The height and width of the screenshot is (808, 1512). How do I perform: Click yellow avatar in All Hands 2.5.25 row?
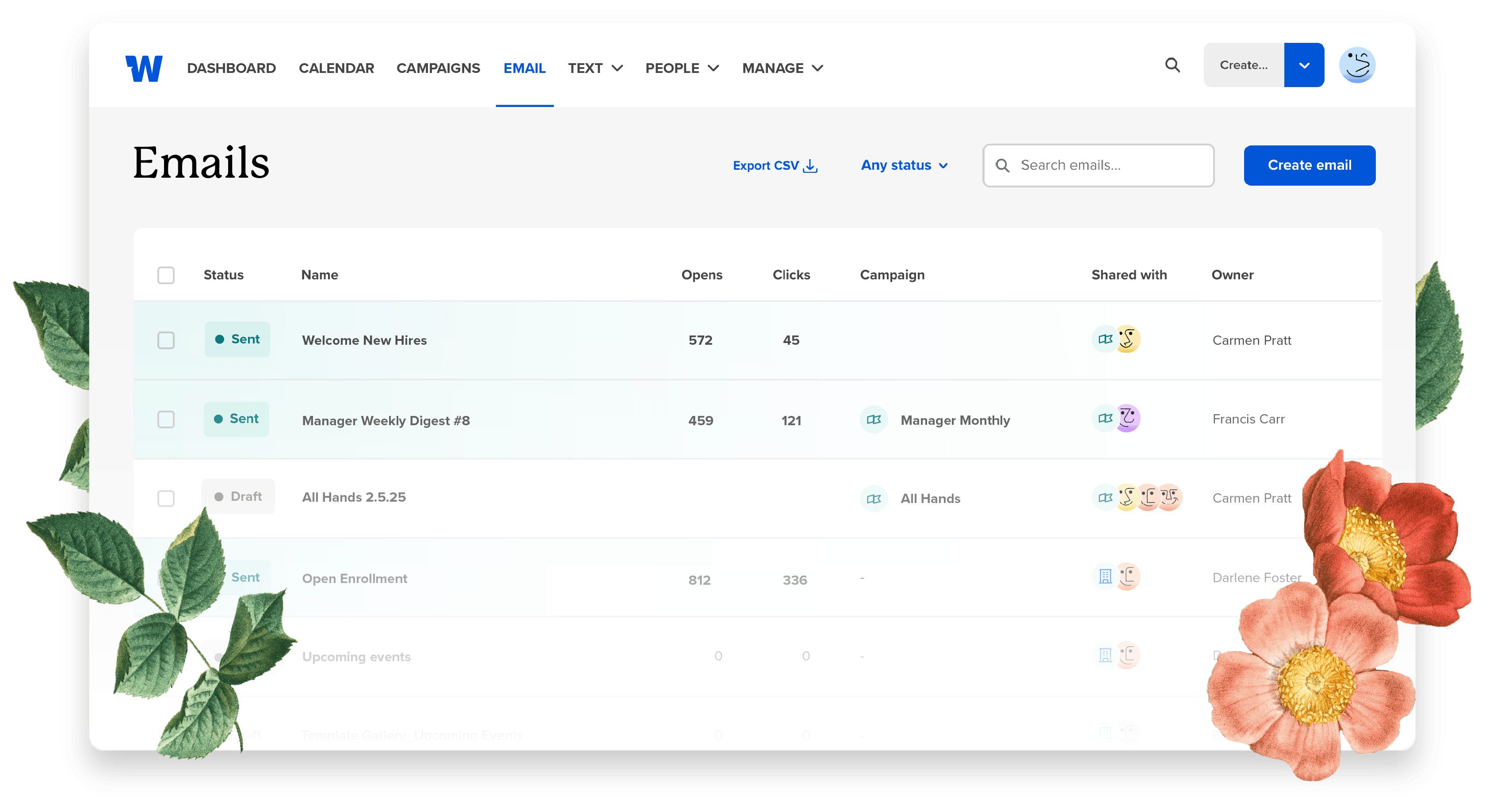[x=1126, y=498]
